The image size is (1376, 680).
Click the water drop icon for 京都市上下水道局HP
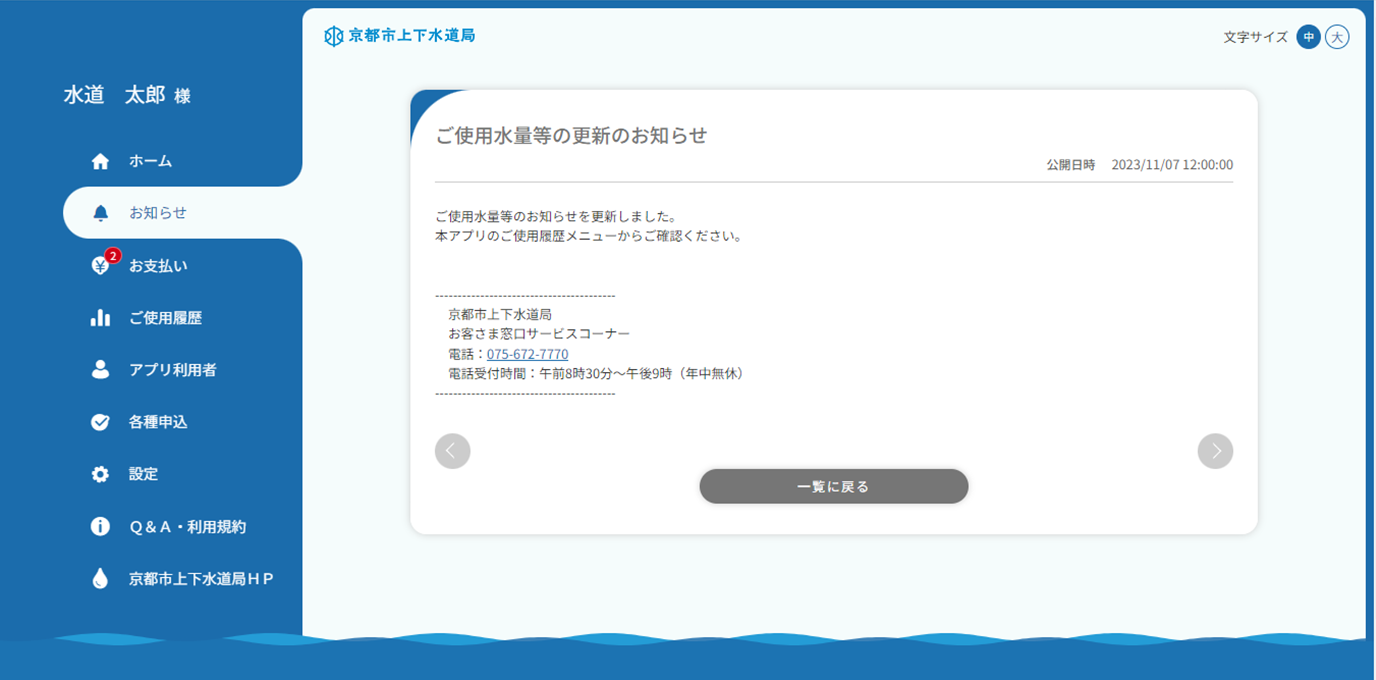(x=100, y=578)
